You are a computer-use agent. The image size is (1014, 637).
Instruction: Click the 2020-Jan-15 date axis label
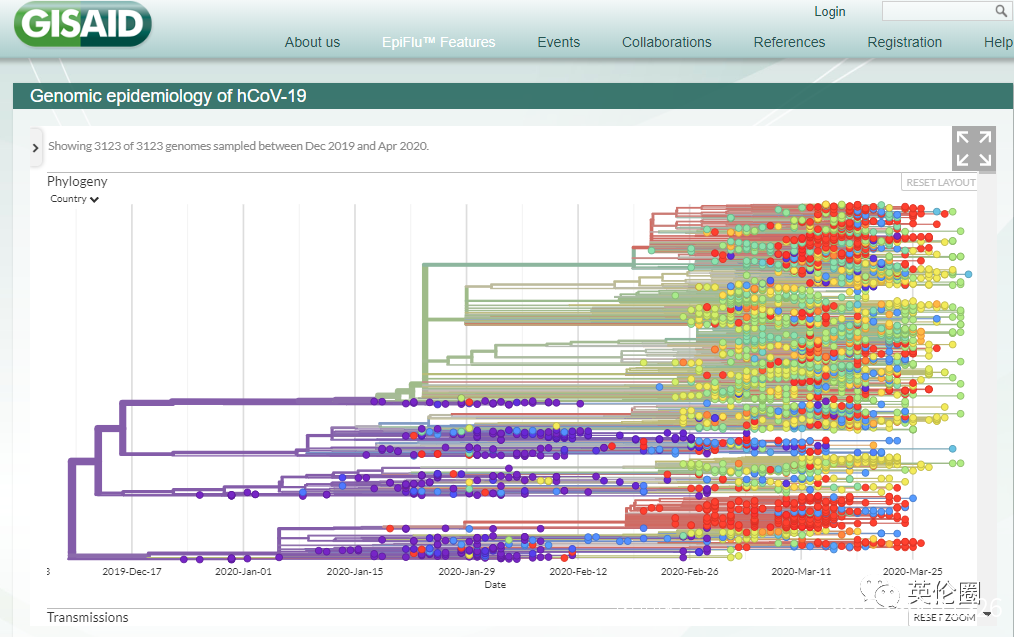tap(355, 572)
